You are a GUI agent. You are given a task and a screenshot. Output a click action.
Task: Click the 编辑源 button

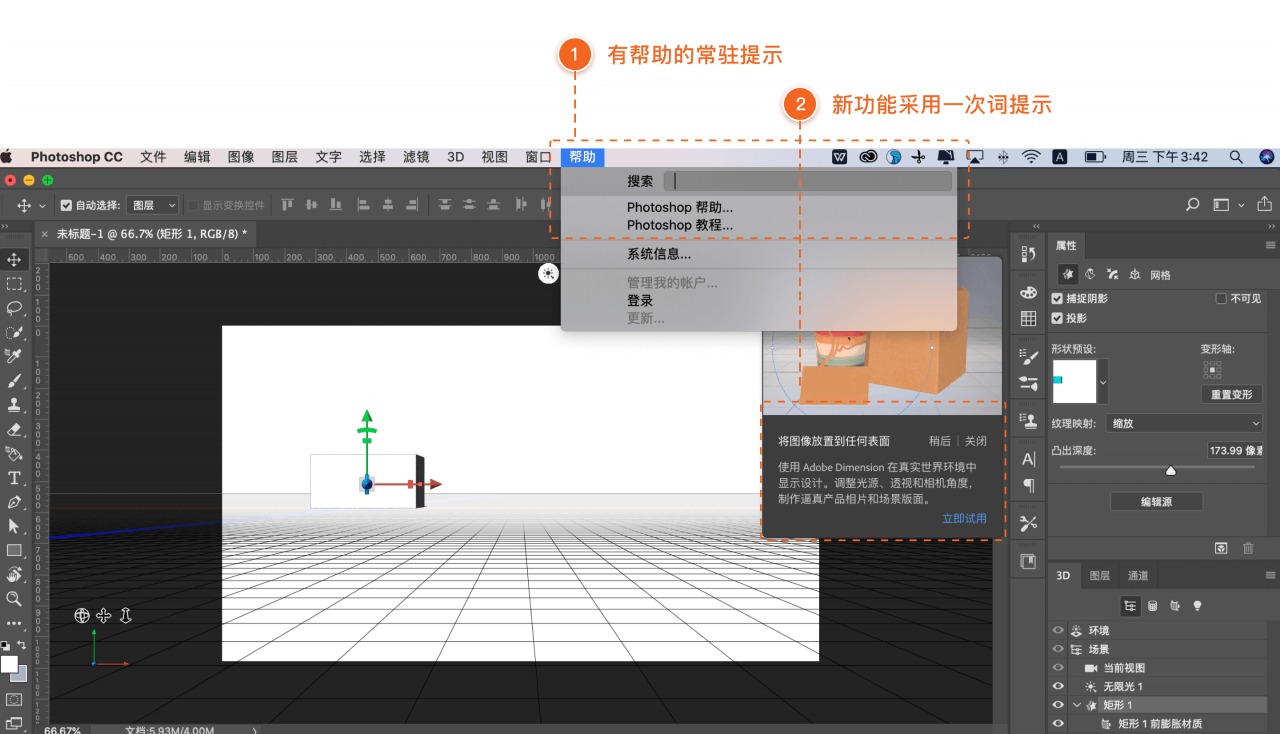click(1156, 502)
